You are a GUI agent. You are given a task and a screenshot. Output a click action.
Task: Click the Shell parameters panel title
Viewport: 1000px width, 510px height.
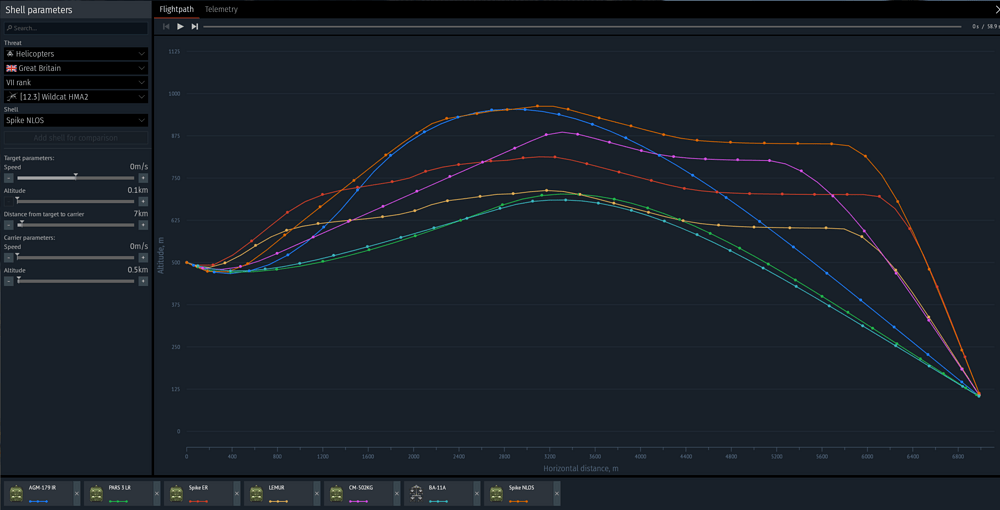39,10
